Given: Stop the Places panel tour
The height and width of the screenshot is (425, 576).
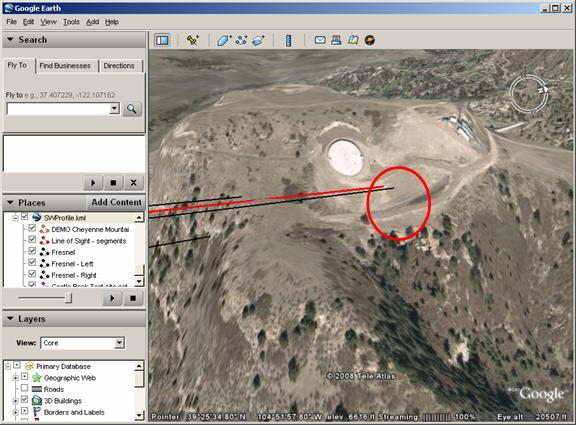Looking at the screenshot, I should (x=133, y=298).
